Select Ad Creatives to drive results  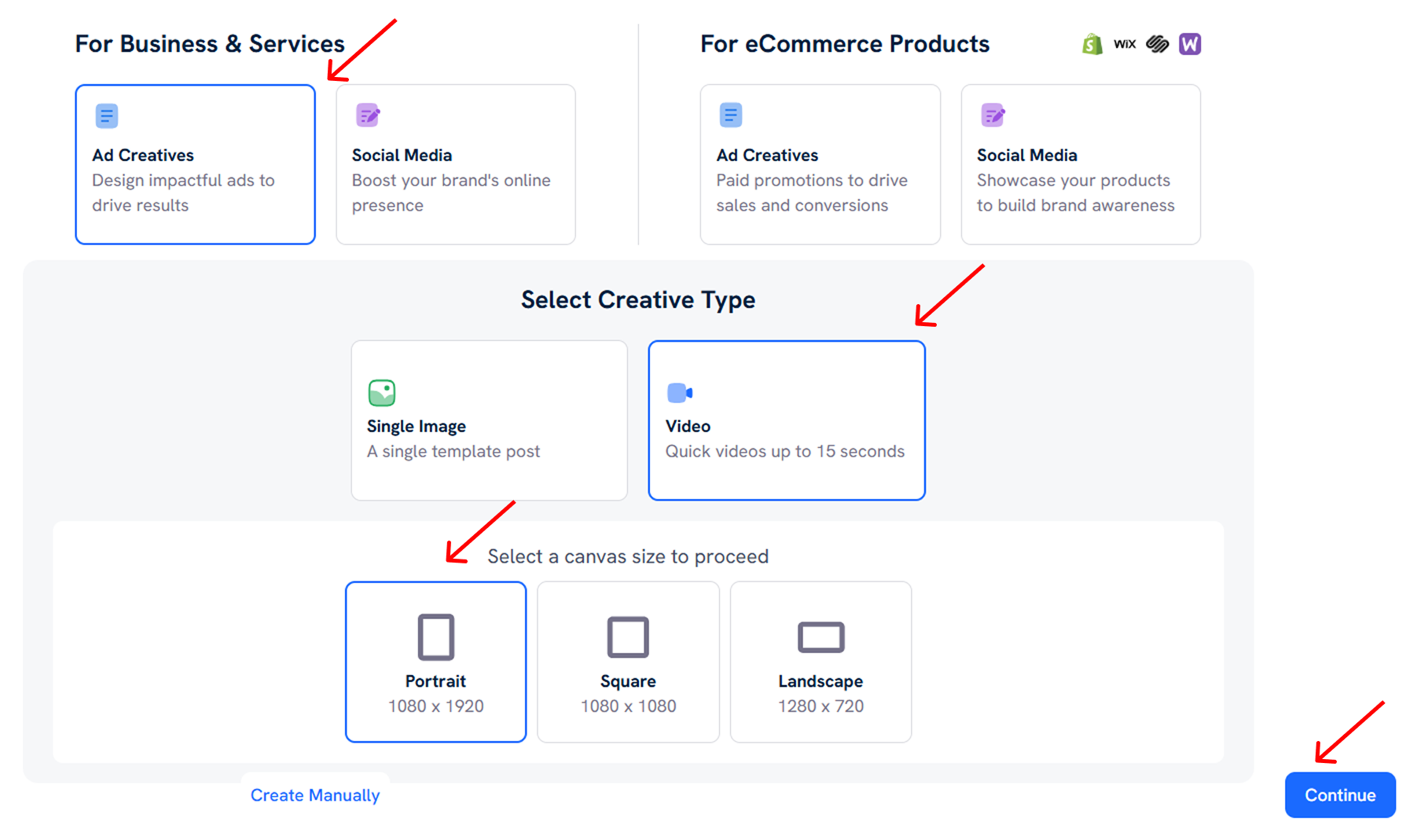(x=195, y=164)
